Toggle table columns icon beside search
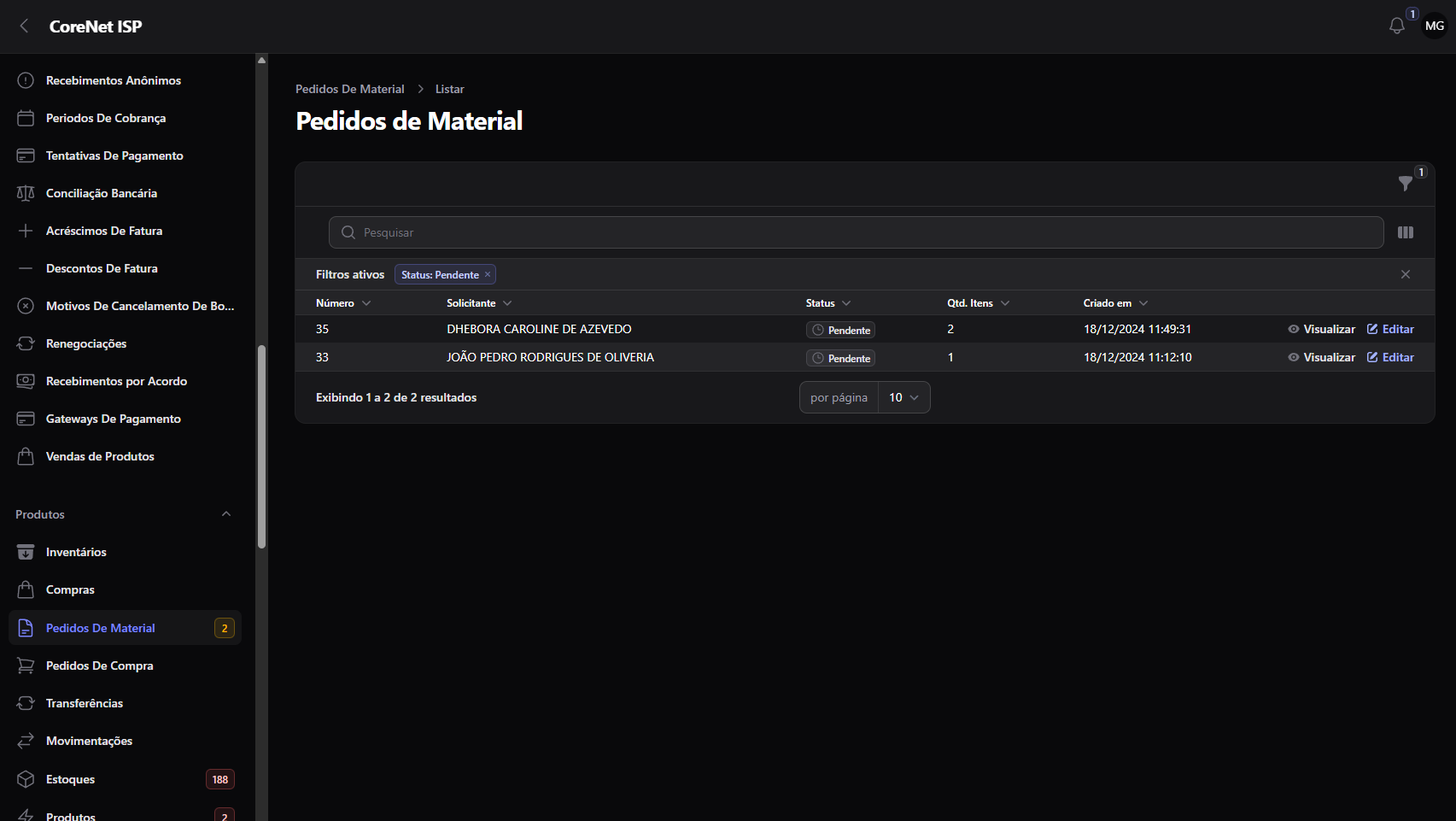 click(1406, 232)
